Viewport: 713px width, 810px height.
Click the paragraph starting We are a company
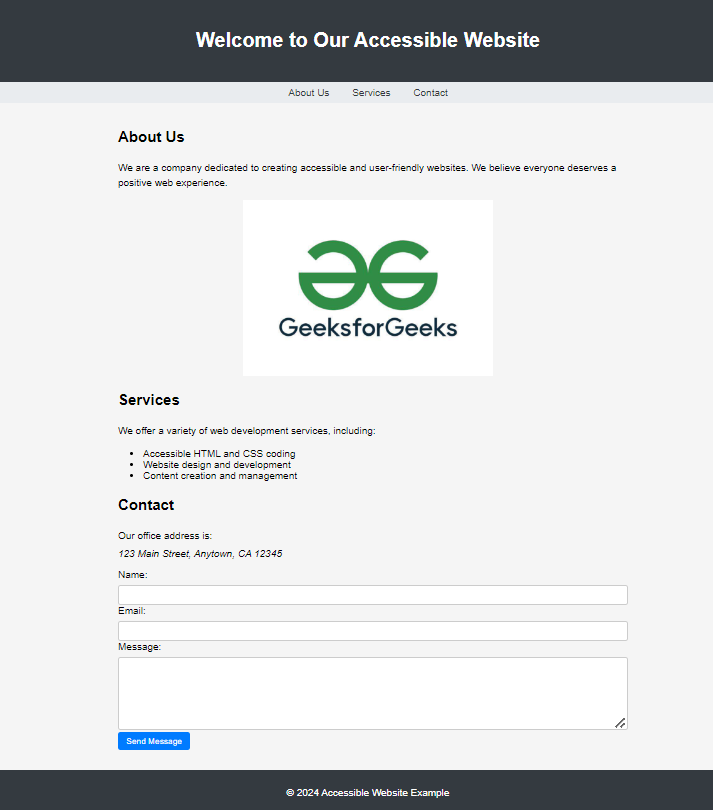pyautogui.click(x=367, y=175)
